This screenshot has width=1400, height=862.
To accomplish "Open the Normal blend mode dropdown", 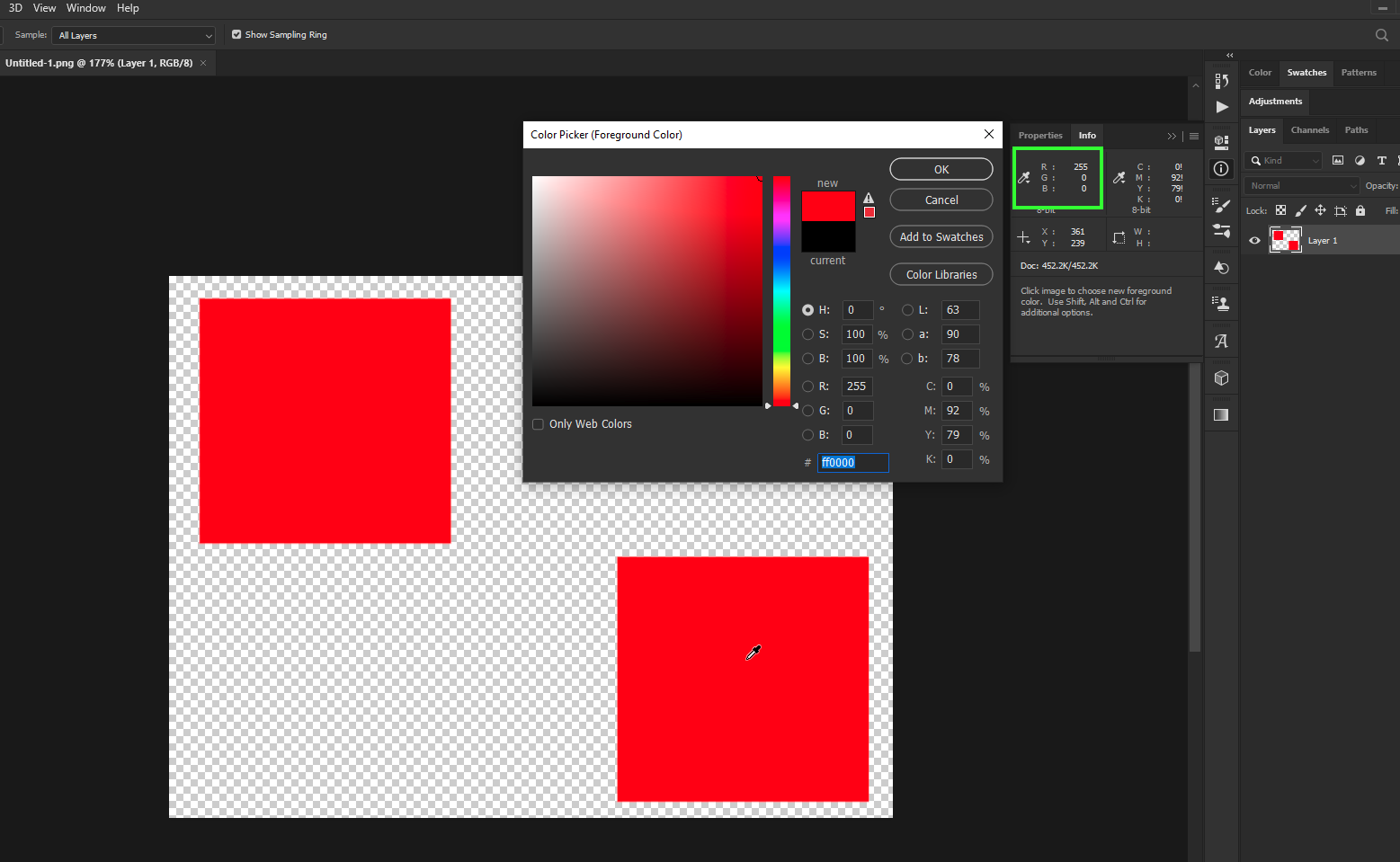I will click(x=1299, y=185).
